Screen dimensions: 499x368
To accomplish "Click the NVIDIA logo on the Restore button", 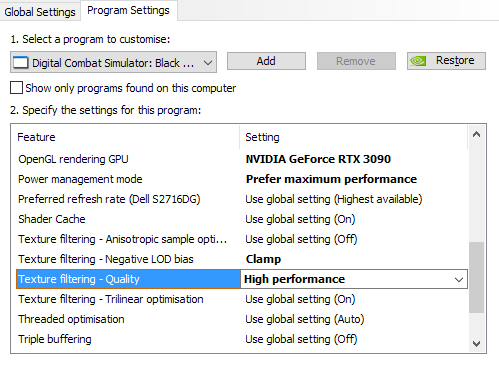I will tap(418, 61).
